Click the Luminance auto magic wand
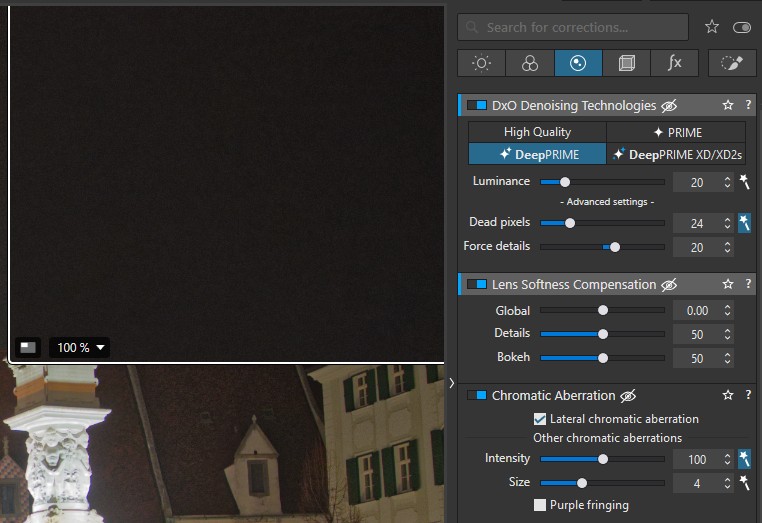The image size is (762, 523). click(x=745, y=182)
